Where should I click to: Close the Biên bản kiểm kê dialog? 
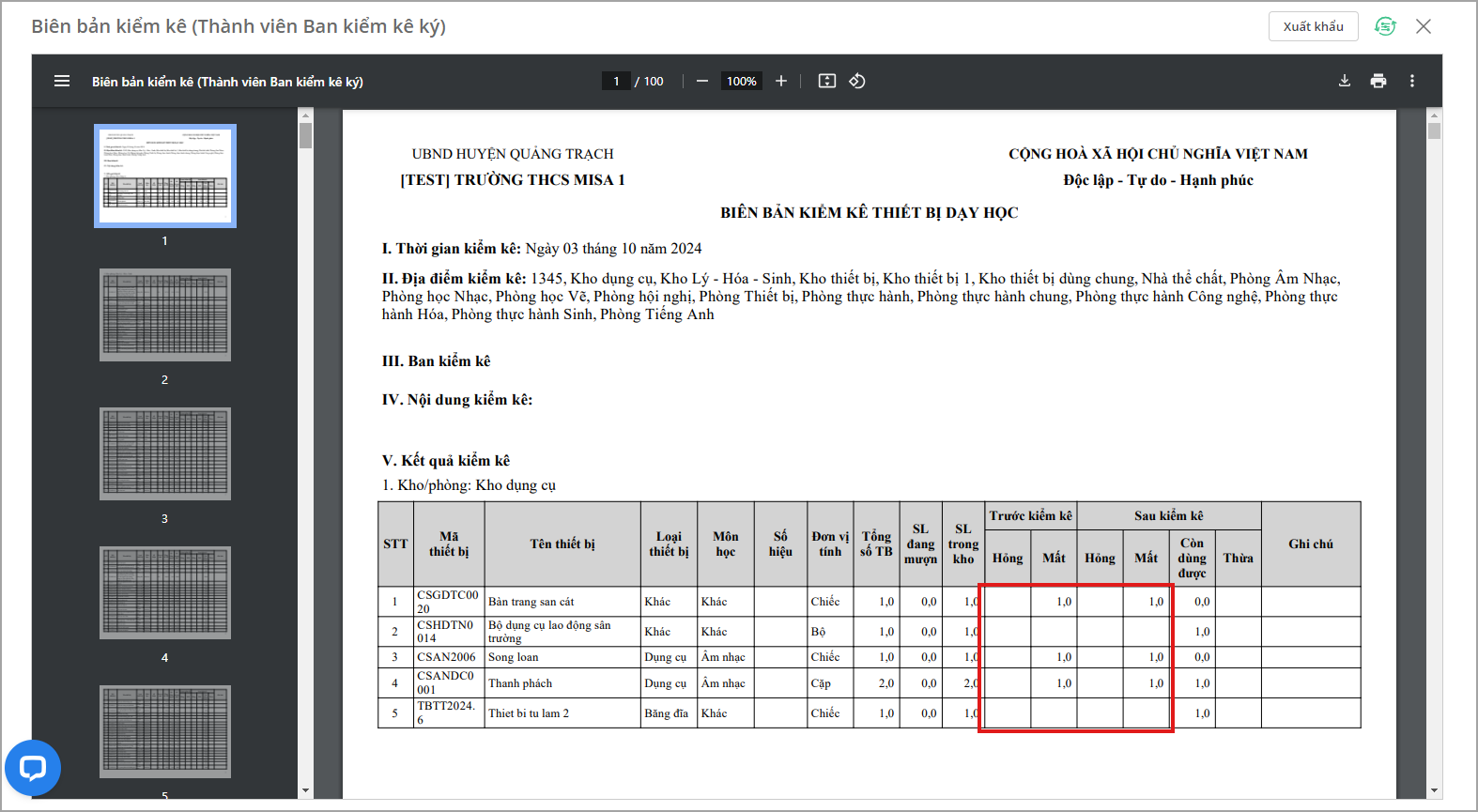(x=1424, y=26)
